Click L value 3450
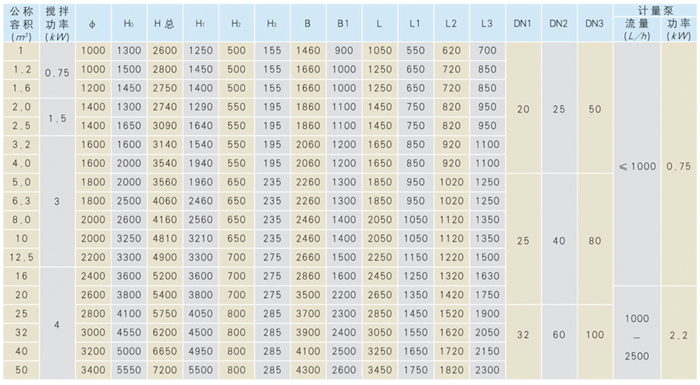700x385 pixels. tap(379, 370)
